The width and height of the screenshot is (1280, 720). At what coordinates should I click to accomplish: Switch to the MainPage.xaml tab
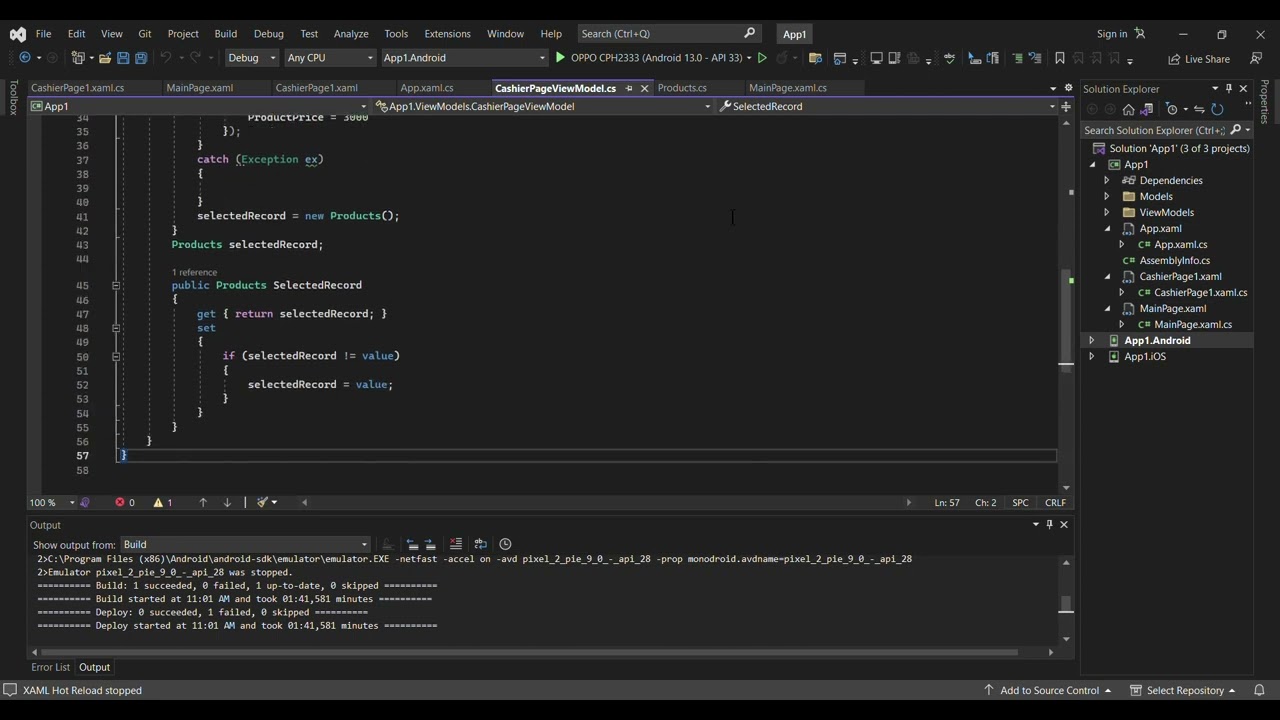click(x=200, y=88)
